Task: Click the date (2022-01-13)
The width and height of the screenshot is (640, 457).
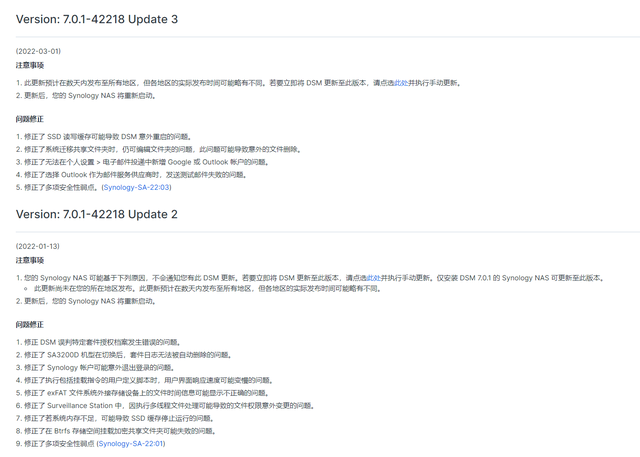Action: pyautogui.click(x=38, y=246)
